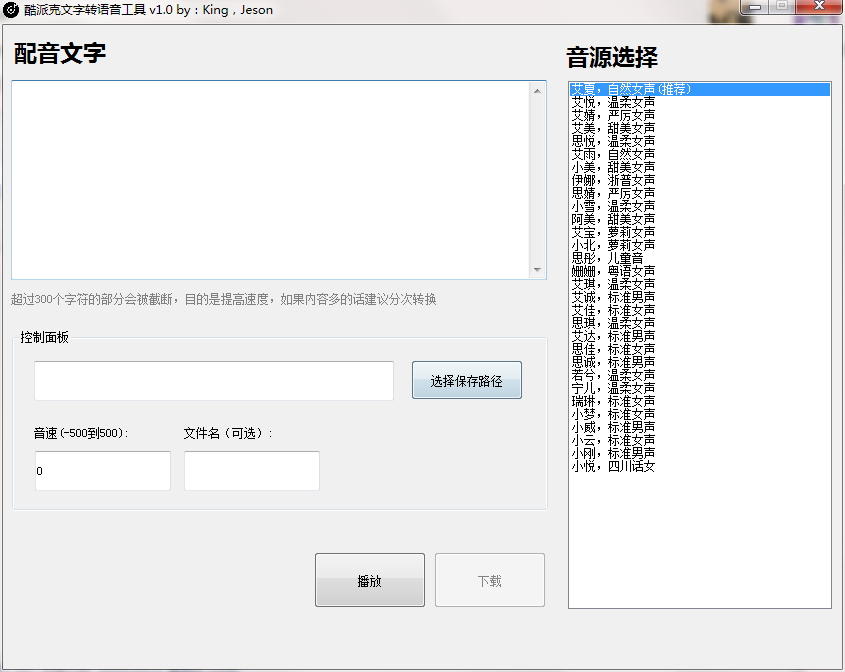
Task: Focus the 音速 speed input field
Action: 102,471
